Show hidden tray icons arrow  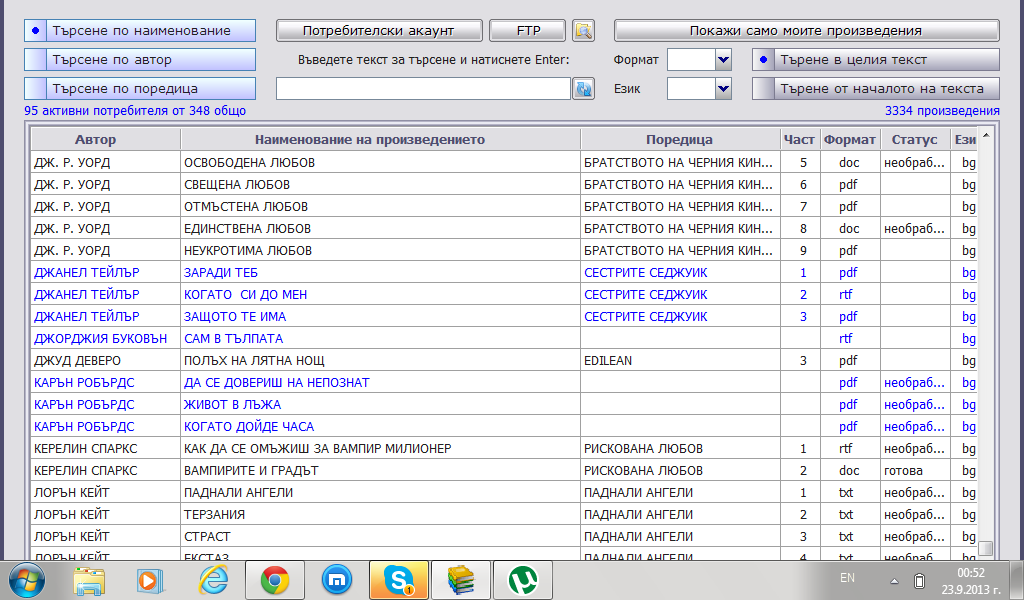point(895,580)
